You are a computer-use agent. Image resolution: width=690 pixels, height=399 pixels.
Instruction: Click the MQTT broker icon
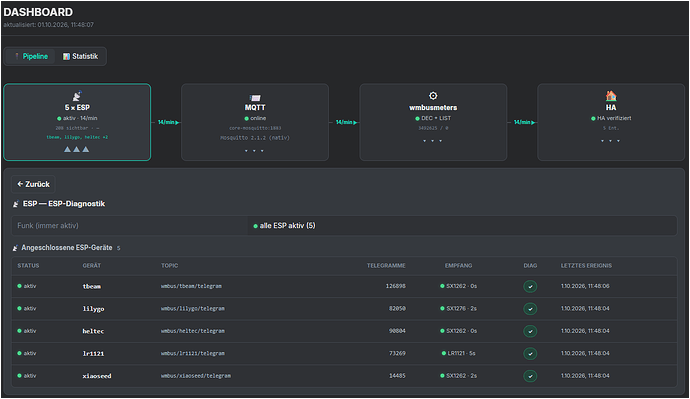(x=255, y=97)
